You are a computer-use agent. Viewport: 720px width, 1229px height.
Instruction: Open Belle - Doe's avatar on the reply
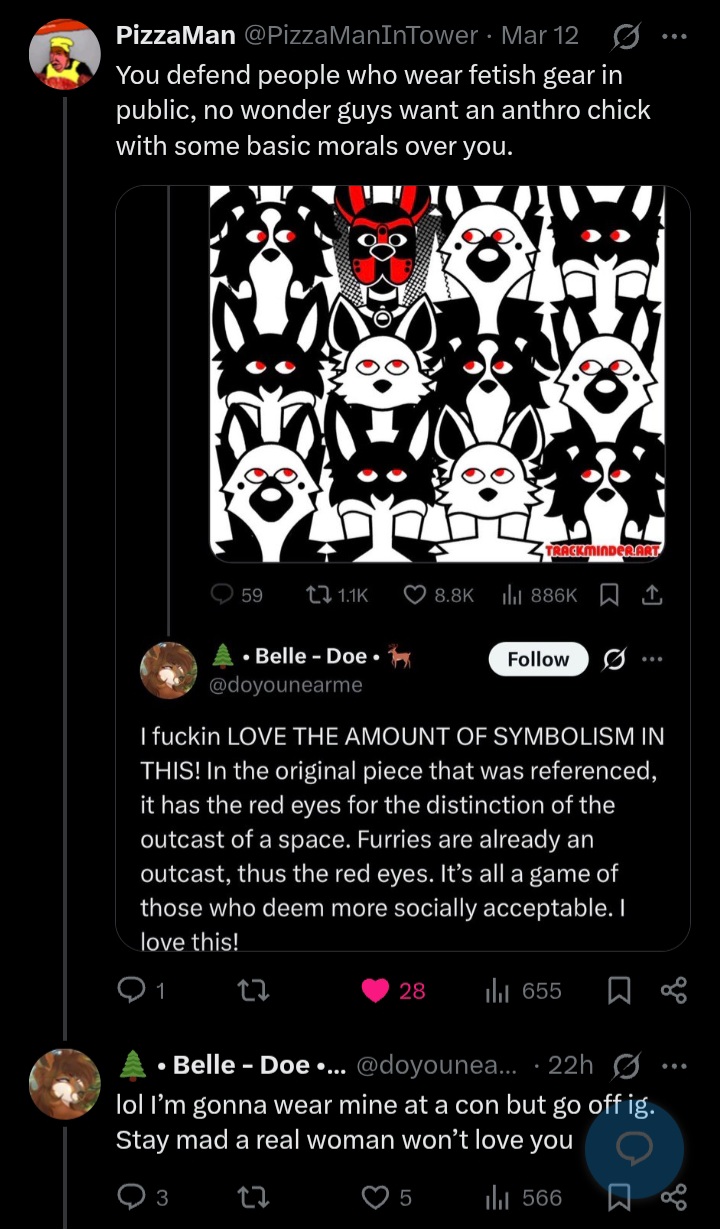(64, 1083)
